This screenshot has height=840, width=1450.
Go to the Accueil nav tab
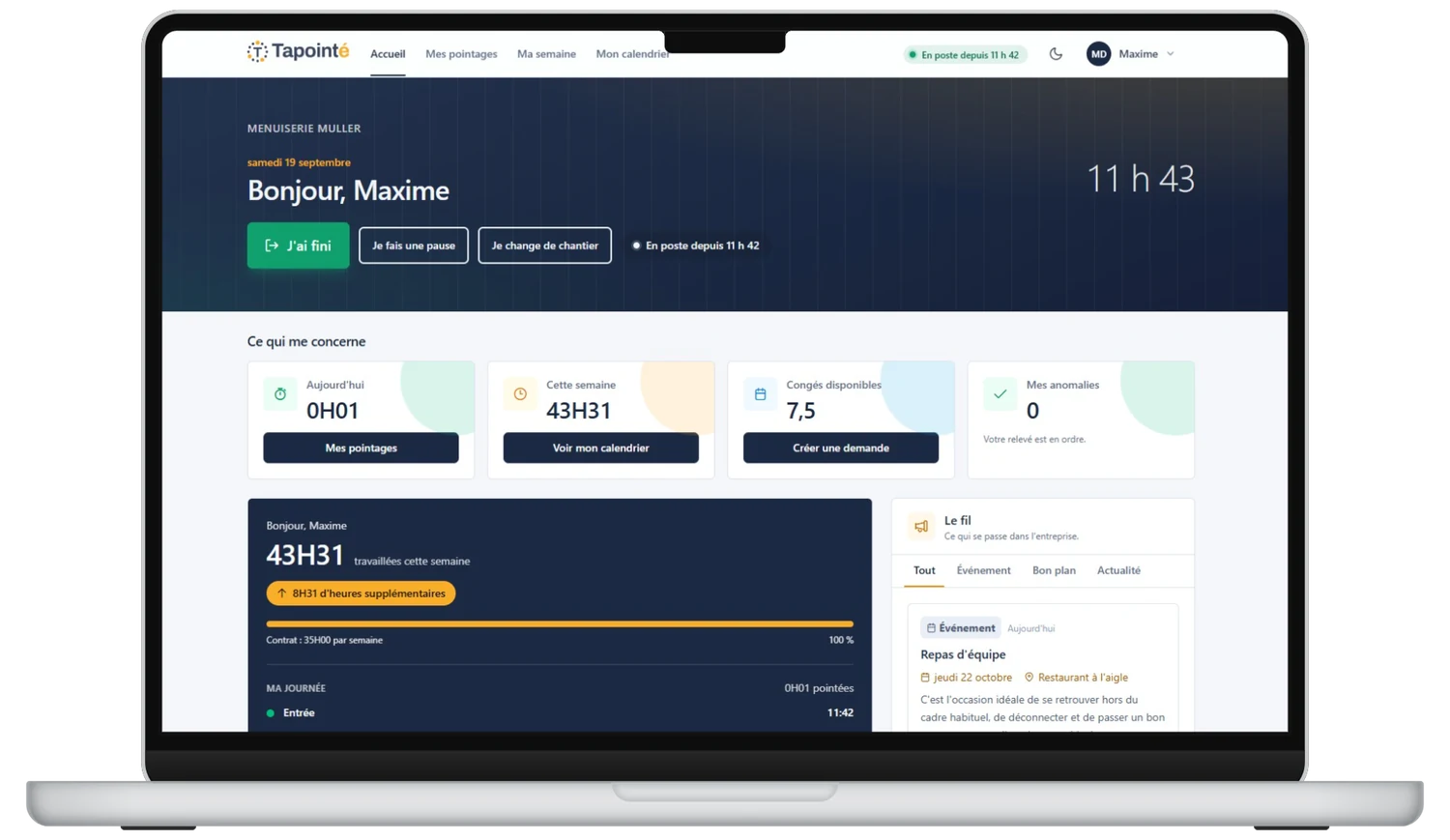pyautogui.click(x=388, y=54)
